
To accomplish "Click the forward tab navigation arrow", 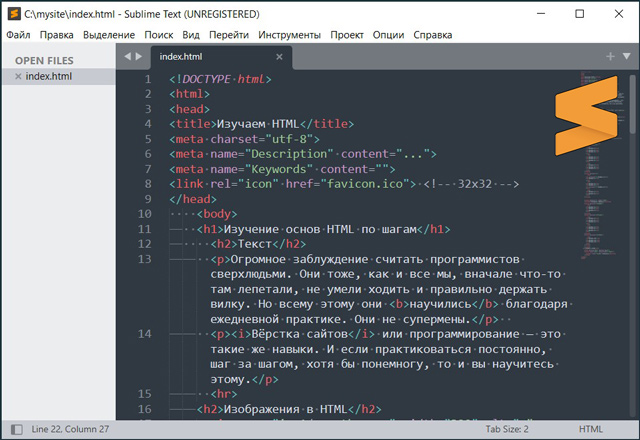I will pos(139,56).
